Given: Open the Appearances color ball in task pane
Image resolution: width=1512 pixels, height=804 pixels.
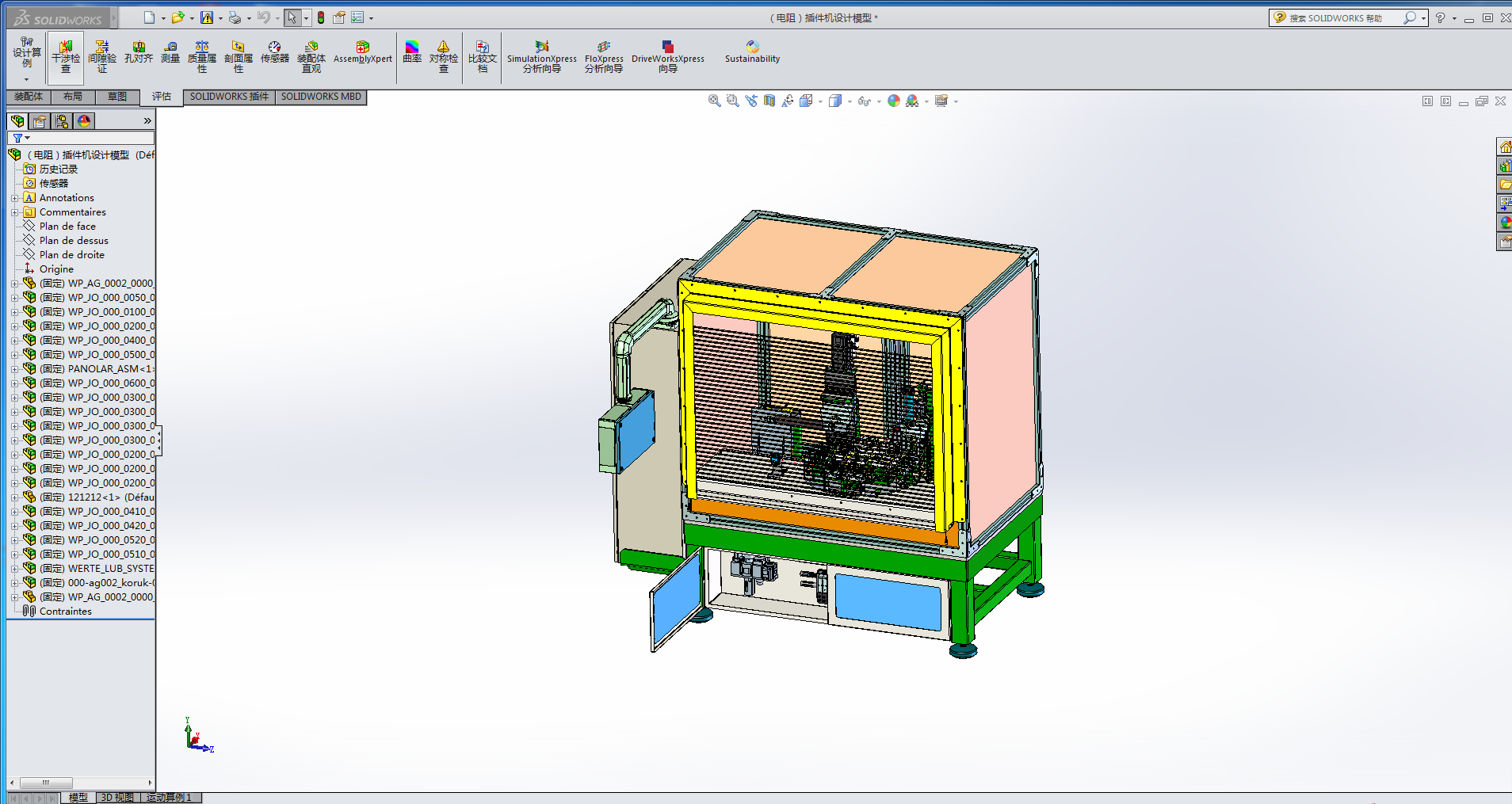Looking at the screenshot, I should click(x=1504, y=223).
